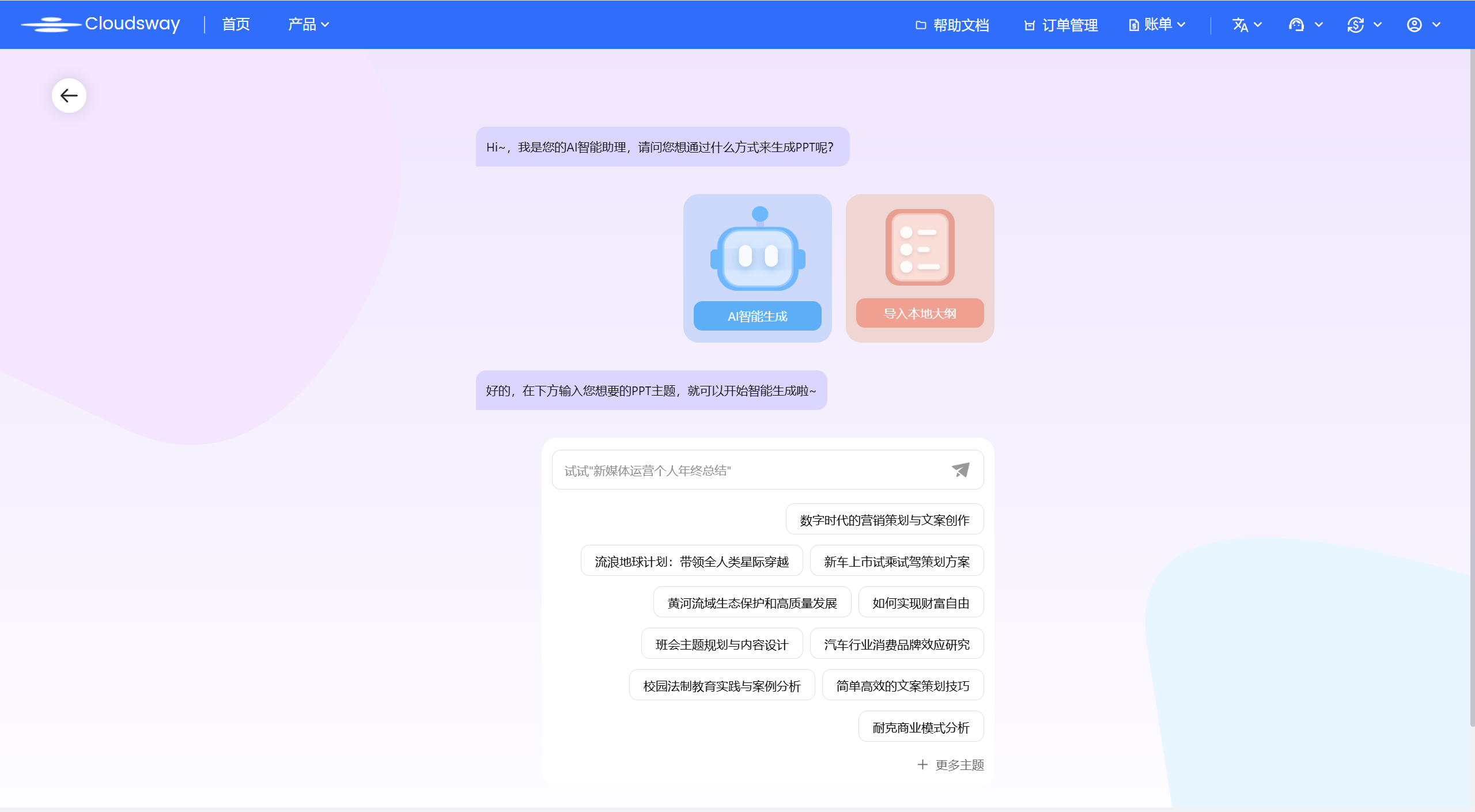This screenshot has width=1475, height=812.
Task: Select the 流浪地球计划 topic suggestion
Action: 692,560
